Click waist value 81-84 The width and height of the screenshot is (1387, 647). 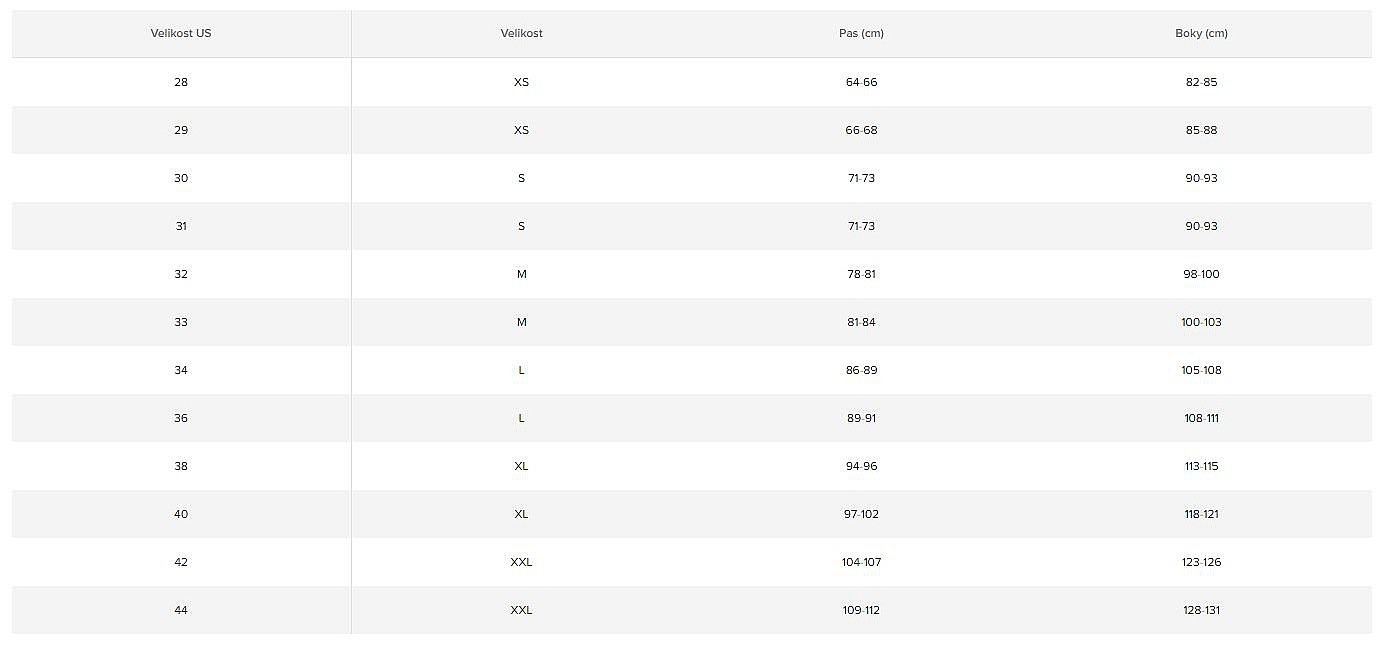coord(861,322)
